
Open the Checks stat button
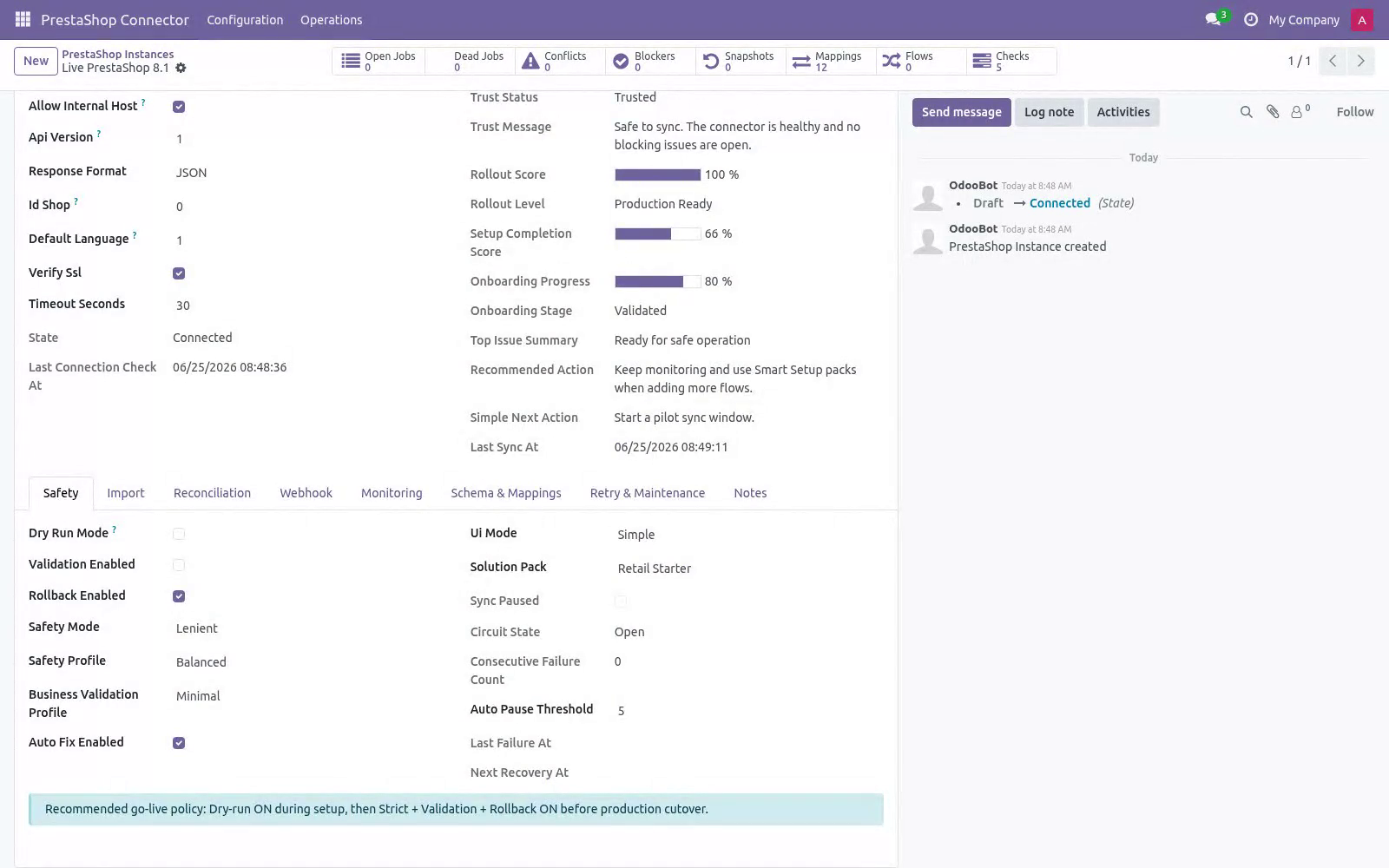pyautogui.click(x=1010, y=62)
